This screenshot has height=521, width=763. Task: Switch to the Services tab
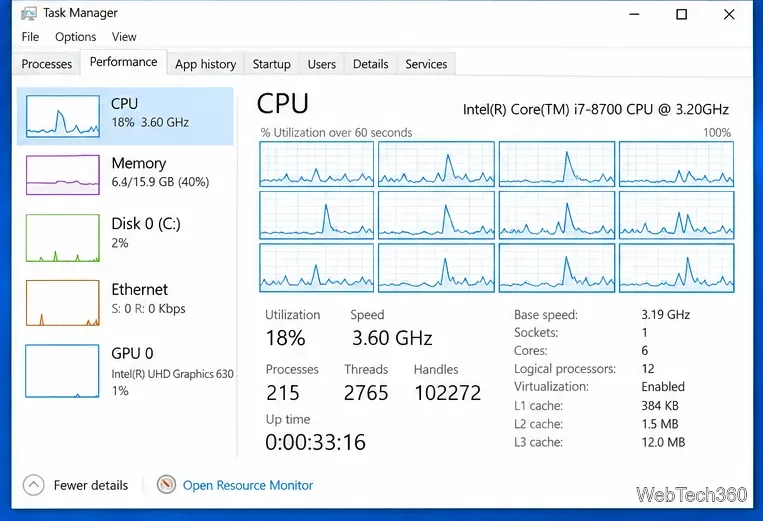pos(426,64)
